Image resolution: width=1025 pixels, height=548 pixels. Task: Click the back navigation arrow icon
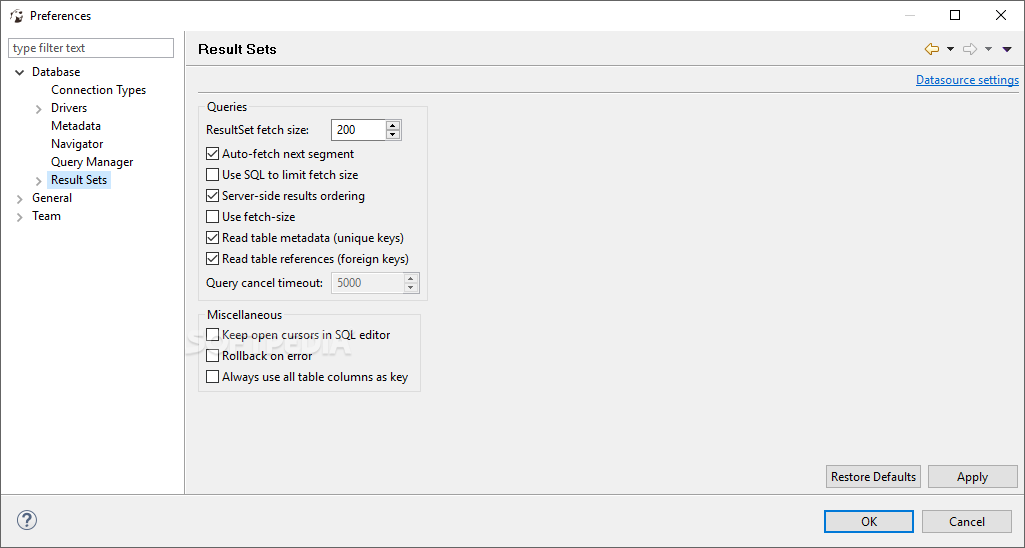pos(932,49)
